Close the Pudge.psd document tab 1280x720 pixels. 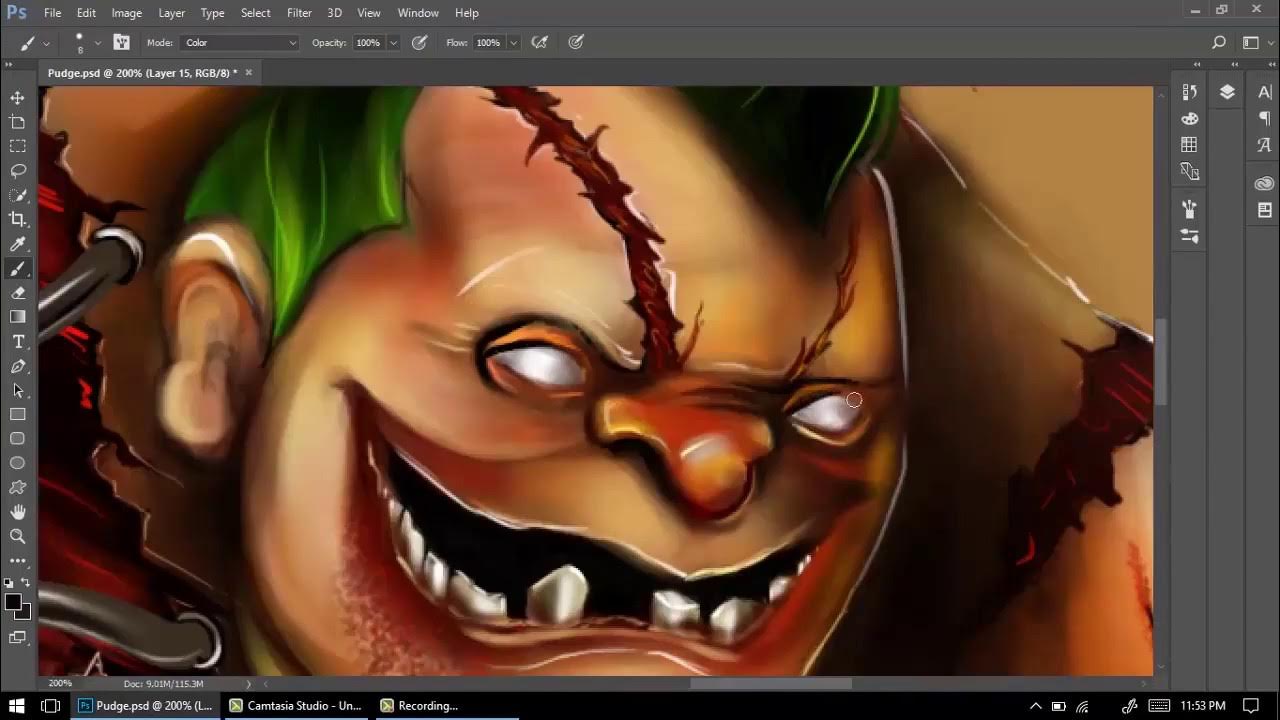tap(248, 73)
